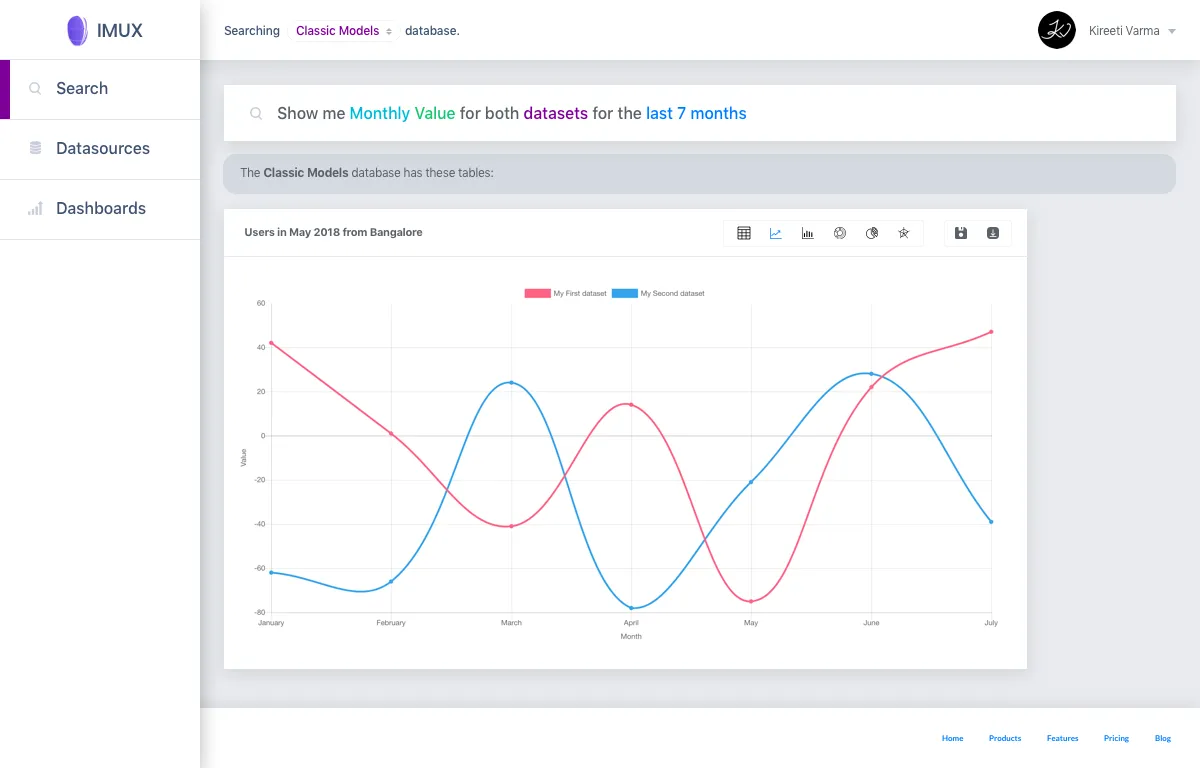Click the search query input field
1200x768 pixels.
699,113
